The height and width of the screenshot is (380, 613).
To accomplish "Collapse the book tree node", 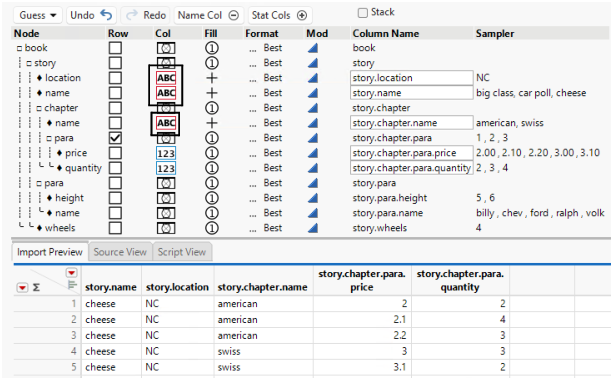I will click(19, 48).
